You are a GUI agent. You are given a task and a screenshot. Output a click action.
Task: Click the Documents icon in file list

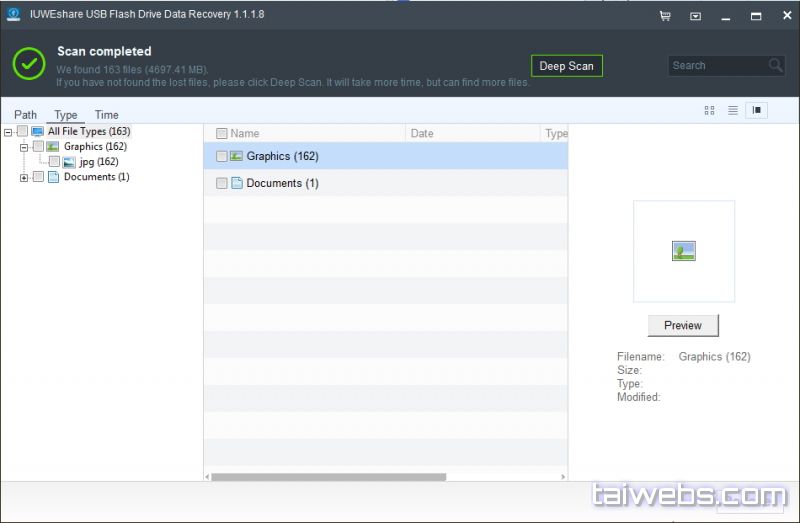coord(236,183)
